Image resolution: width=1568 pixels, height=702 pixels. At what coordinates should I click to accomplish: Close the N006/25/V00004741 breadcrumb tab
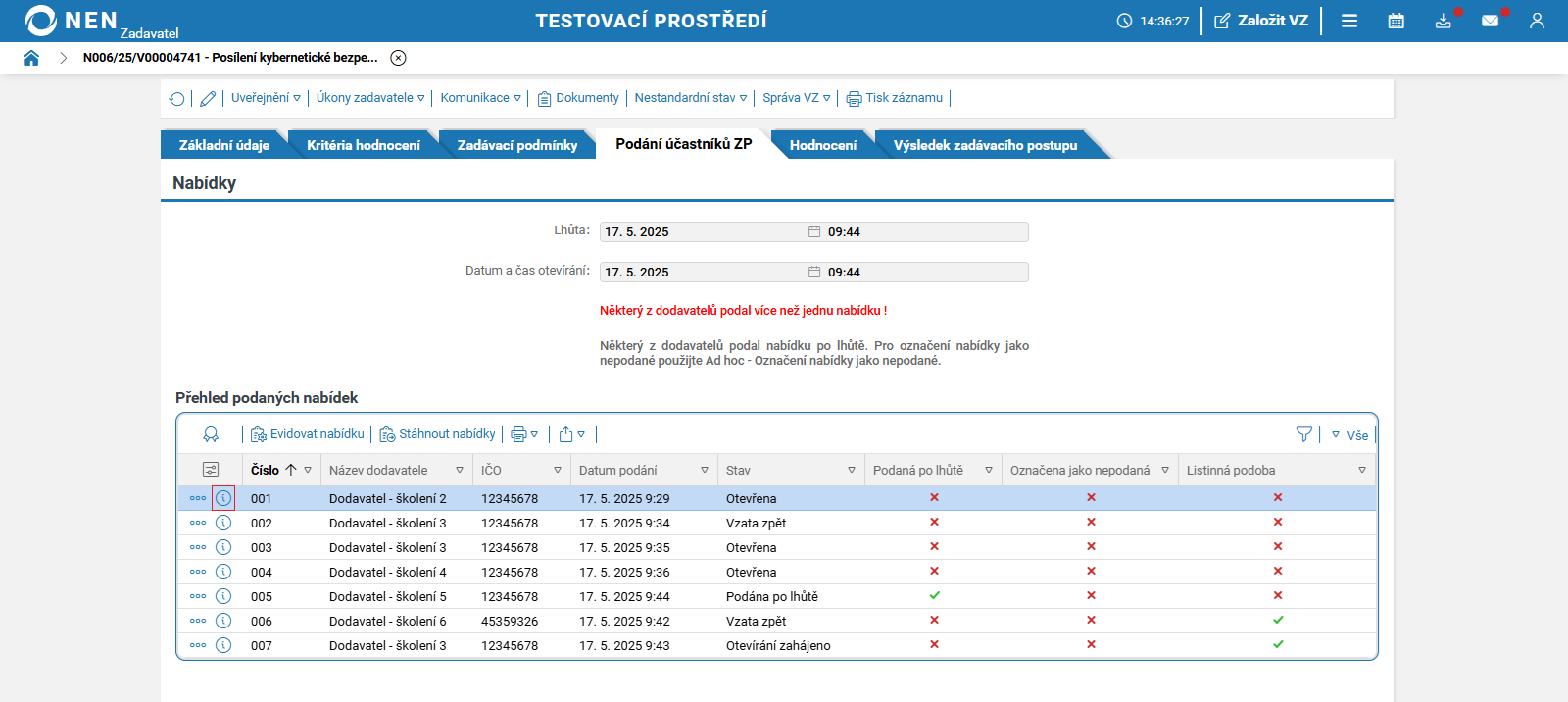point(398,58)
